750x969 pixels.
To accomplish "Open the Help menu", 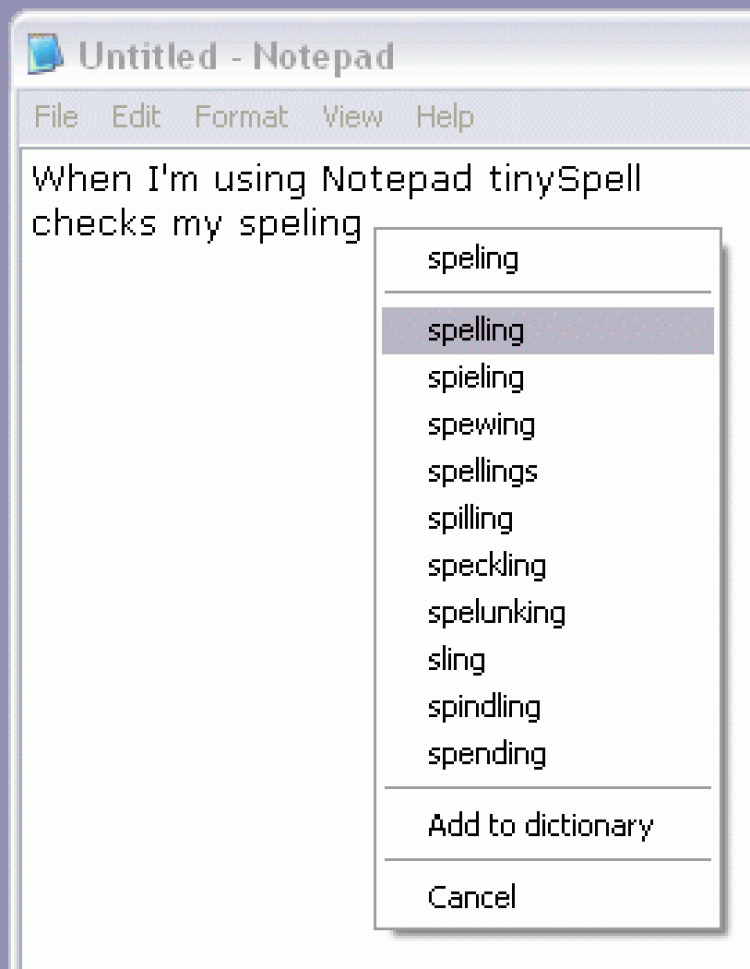I will pyautogui.click(x=444, y=117).
